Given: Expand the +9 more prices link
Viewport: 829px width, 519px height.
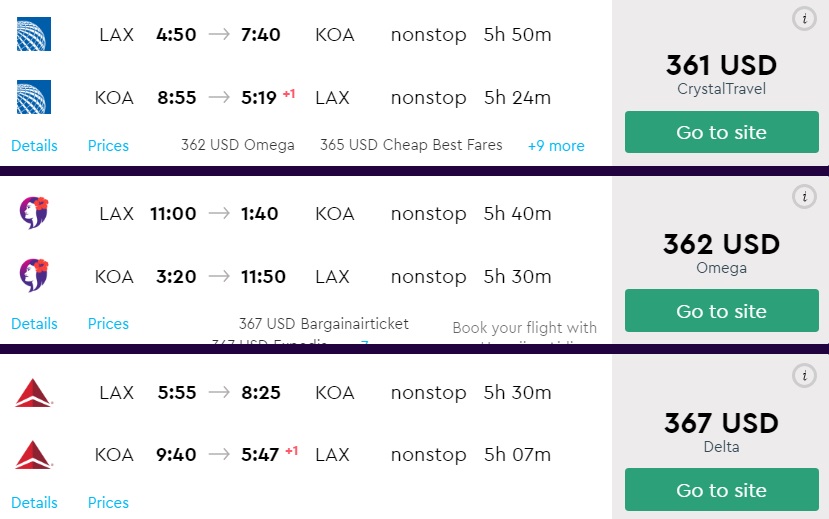Looking at the screenshot, I should pyautogui.click(x=556, y=146).
